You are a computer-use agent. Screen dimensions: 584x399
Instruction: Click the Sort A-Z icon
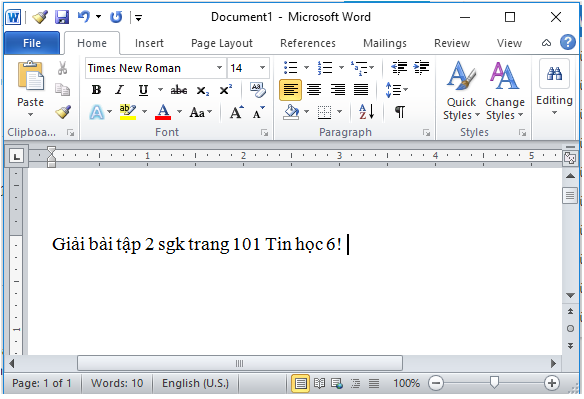[x=366, y=111]
